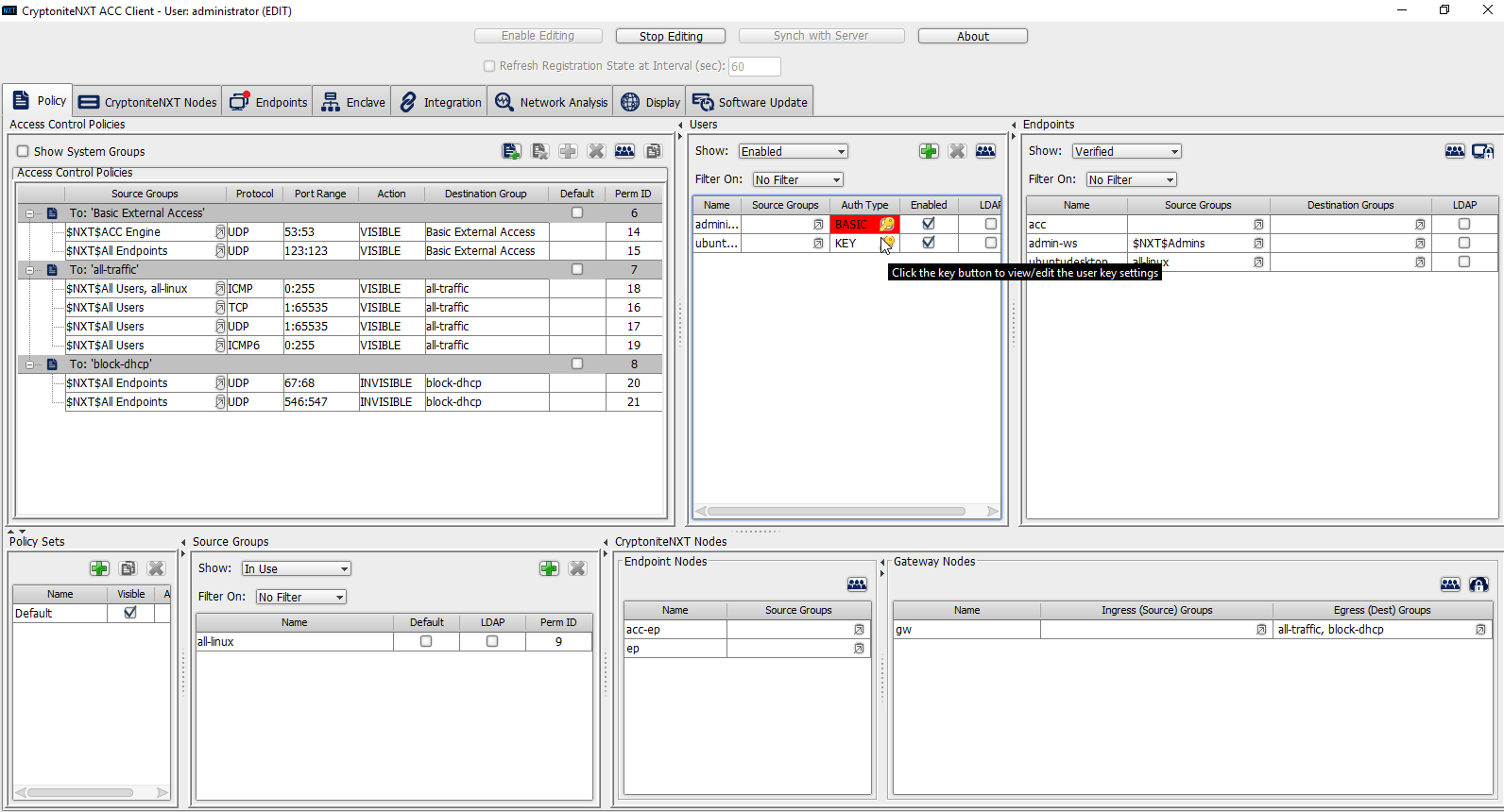The height and width of the screenshot is (812, 1504).
Task: Open source groups popup for $NXT$ACC Engine rule
Action: point(220,232)
